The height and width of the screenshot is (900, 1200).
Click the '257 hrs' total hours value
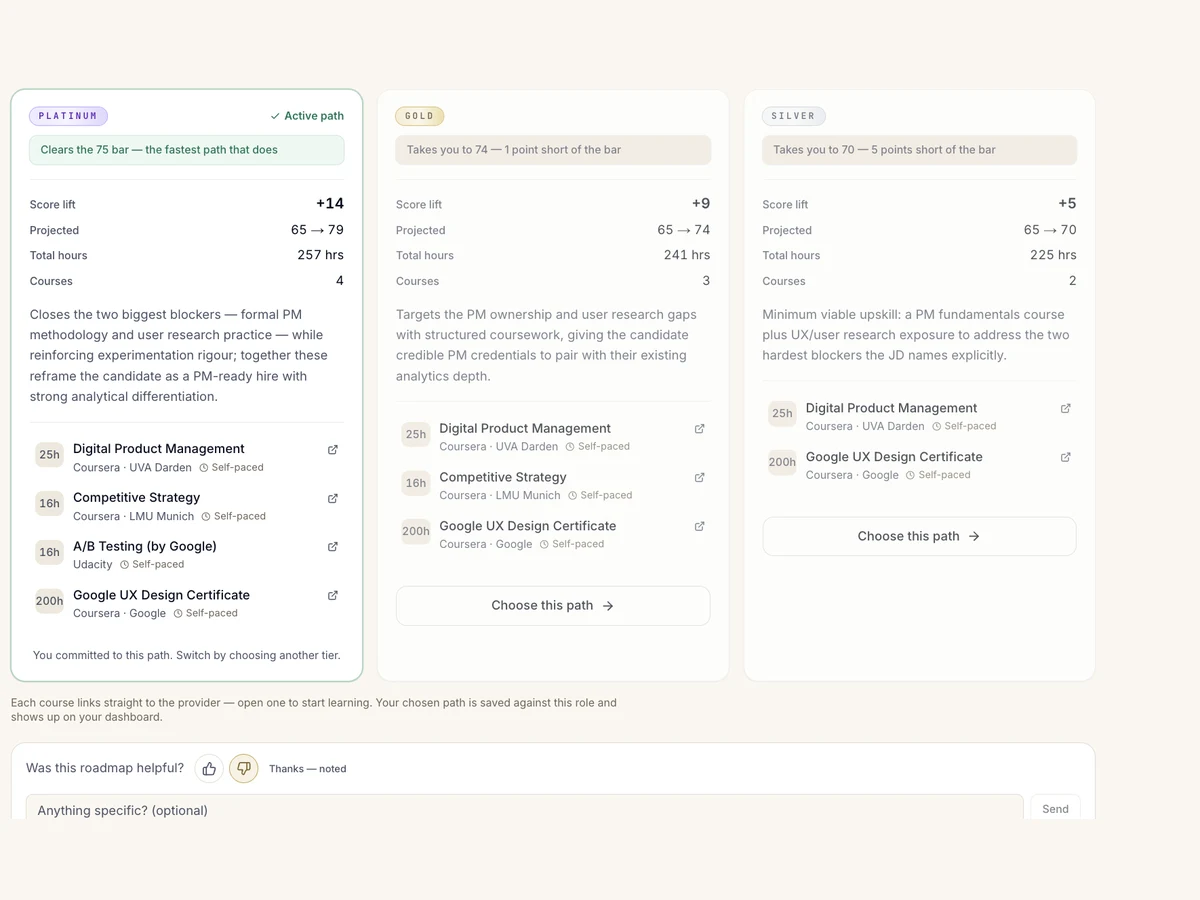[320, 255]
